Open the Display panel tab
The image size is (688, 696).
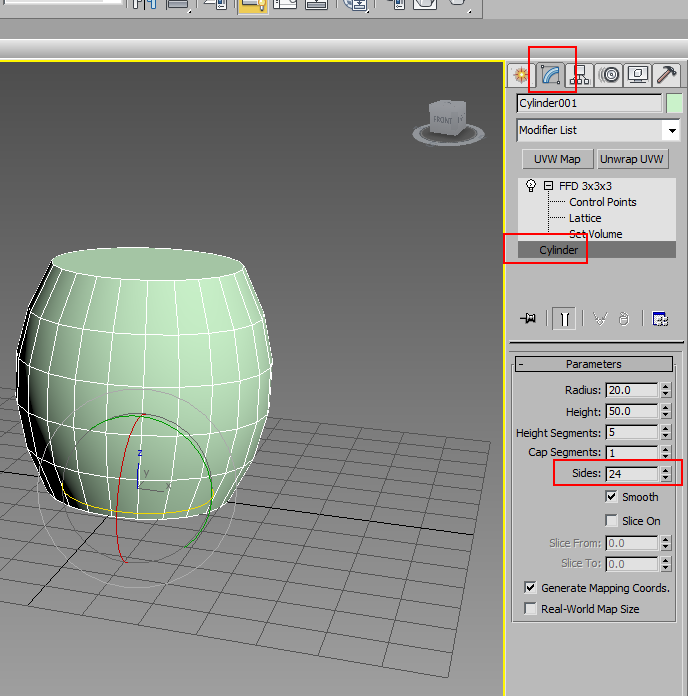(x=637, y=75)
